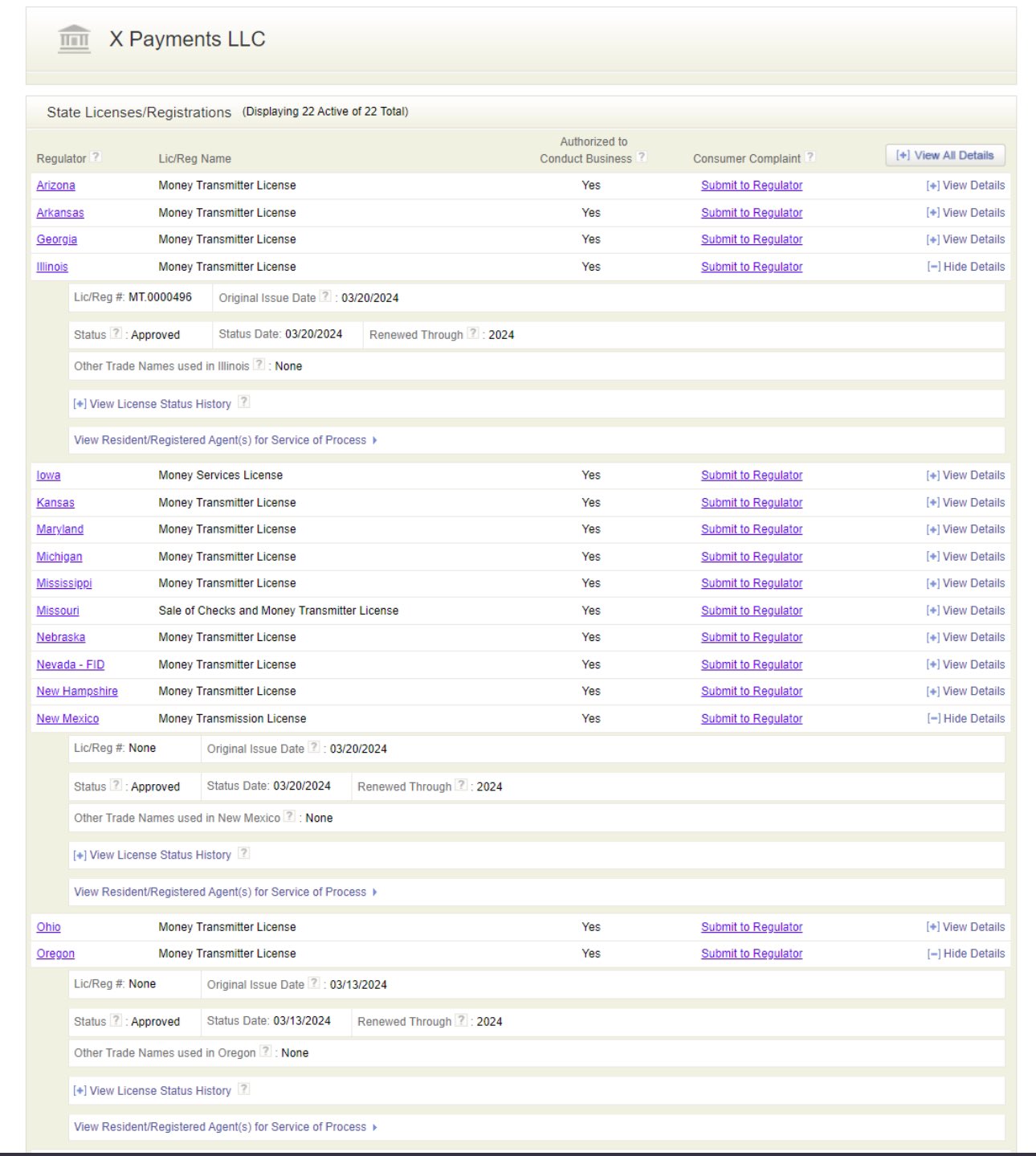
Task: Click New Mexico Renewed Through help icon
Action: click(461, 785)
